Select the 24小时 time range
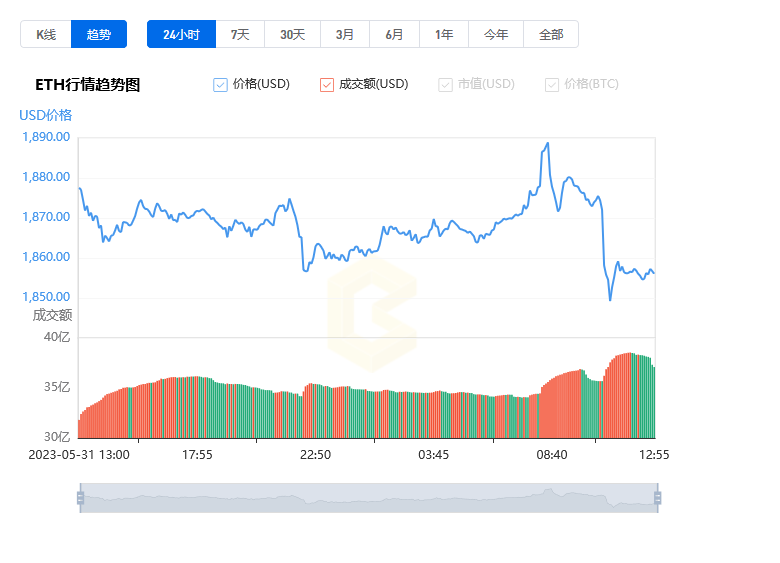 [x=182, y=34]
